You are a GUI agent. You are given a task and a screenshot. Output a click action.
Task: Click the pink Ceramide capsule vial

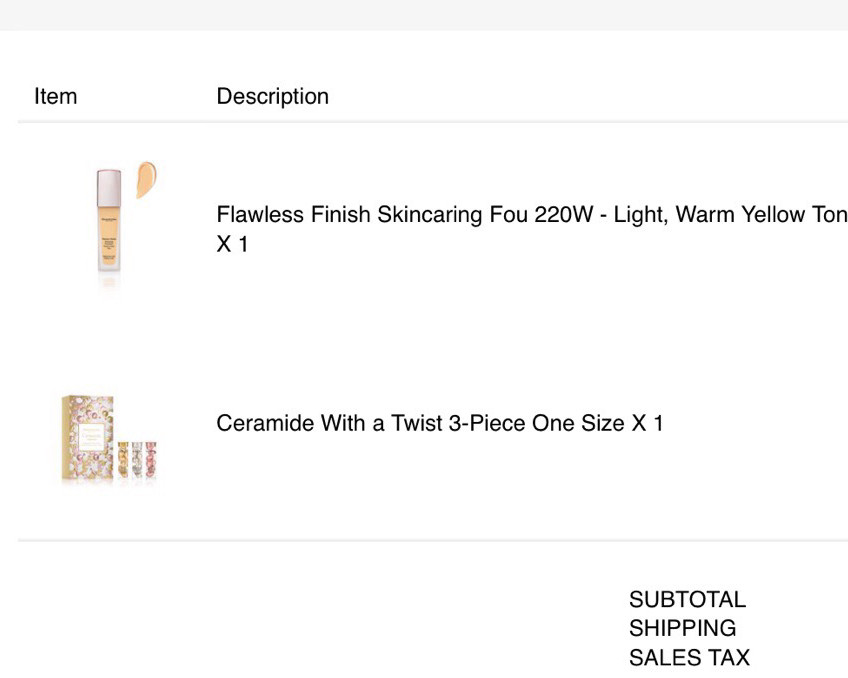point(151,460)
